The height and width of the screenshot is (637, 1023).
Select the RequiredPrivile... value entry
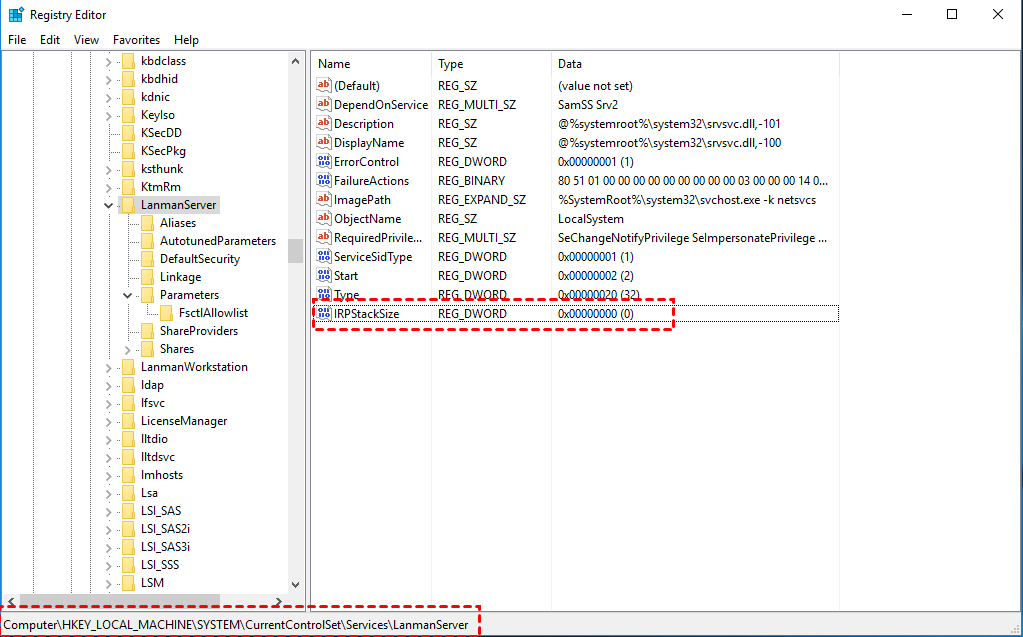(378, 238)
